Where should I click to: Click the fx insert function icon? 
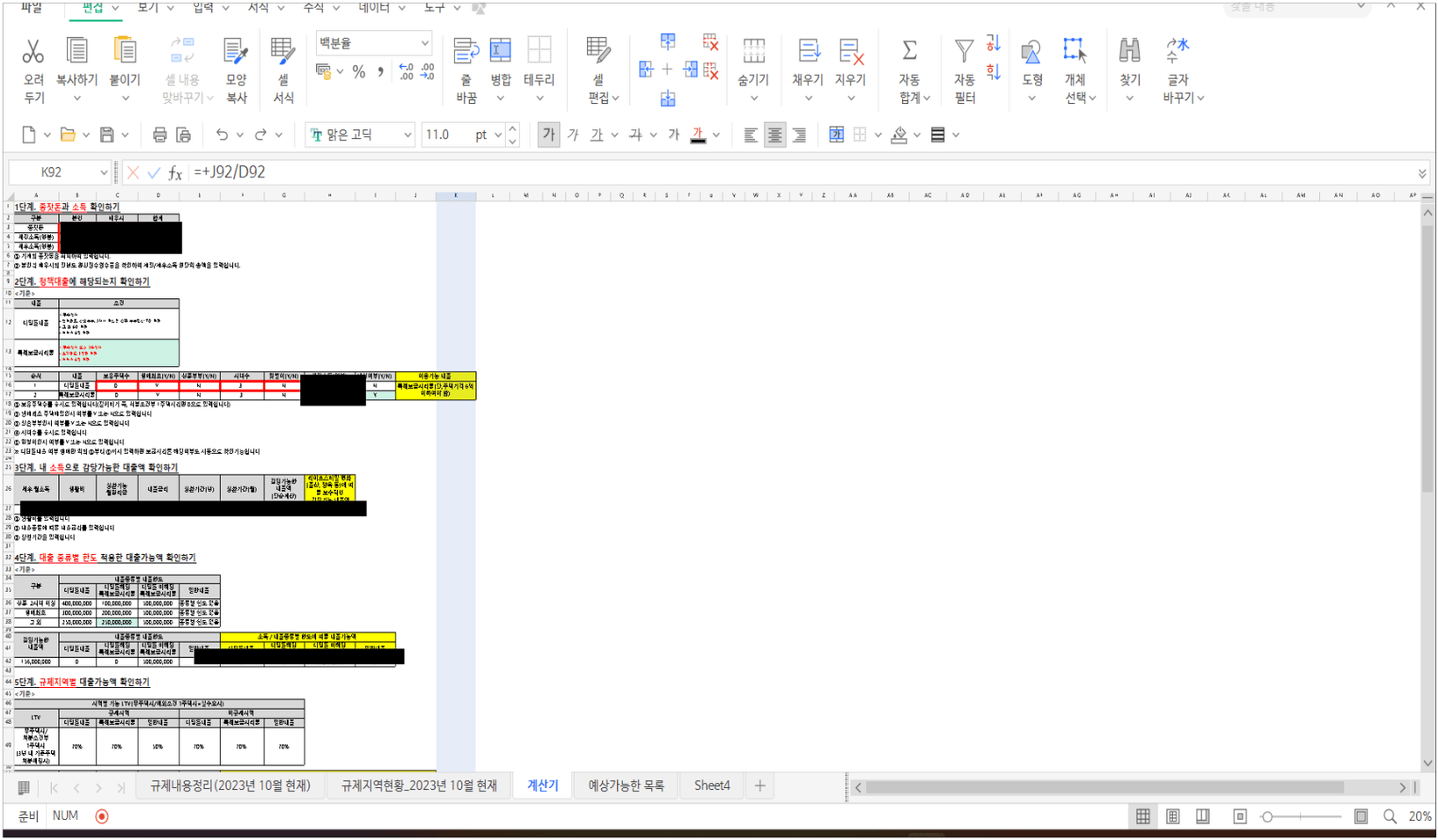(175, 172)
